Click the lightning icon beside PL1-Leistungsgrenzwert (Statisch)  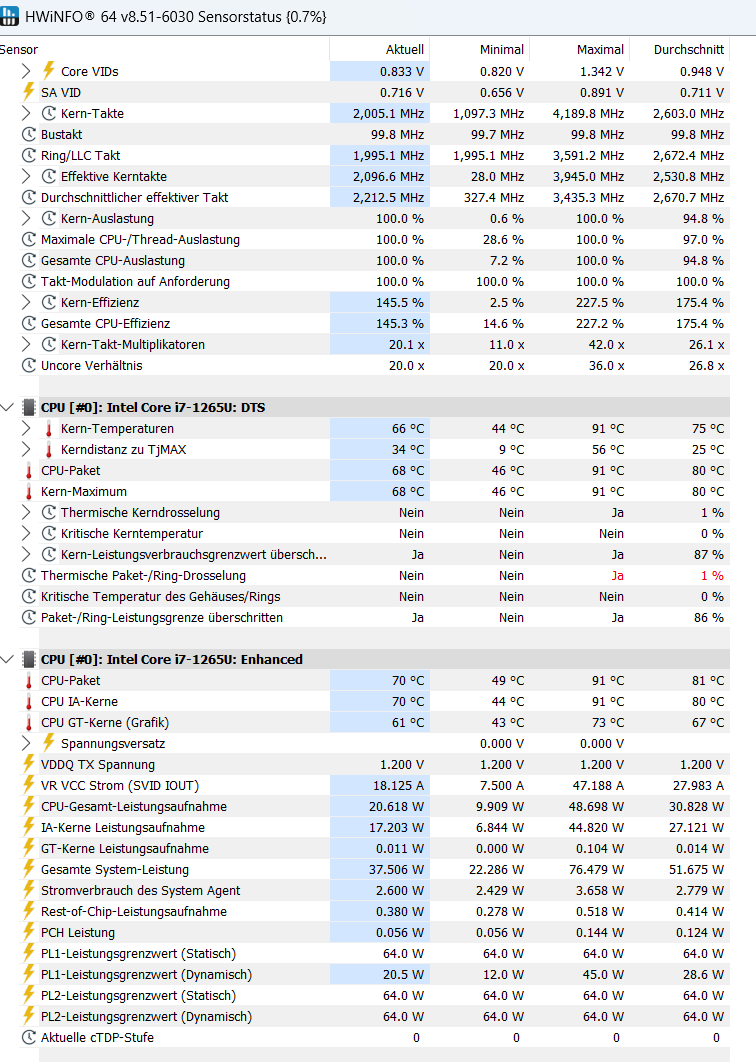pyautogui.click(x=28, y=953)
